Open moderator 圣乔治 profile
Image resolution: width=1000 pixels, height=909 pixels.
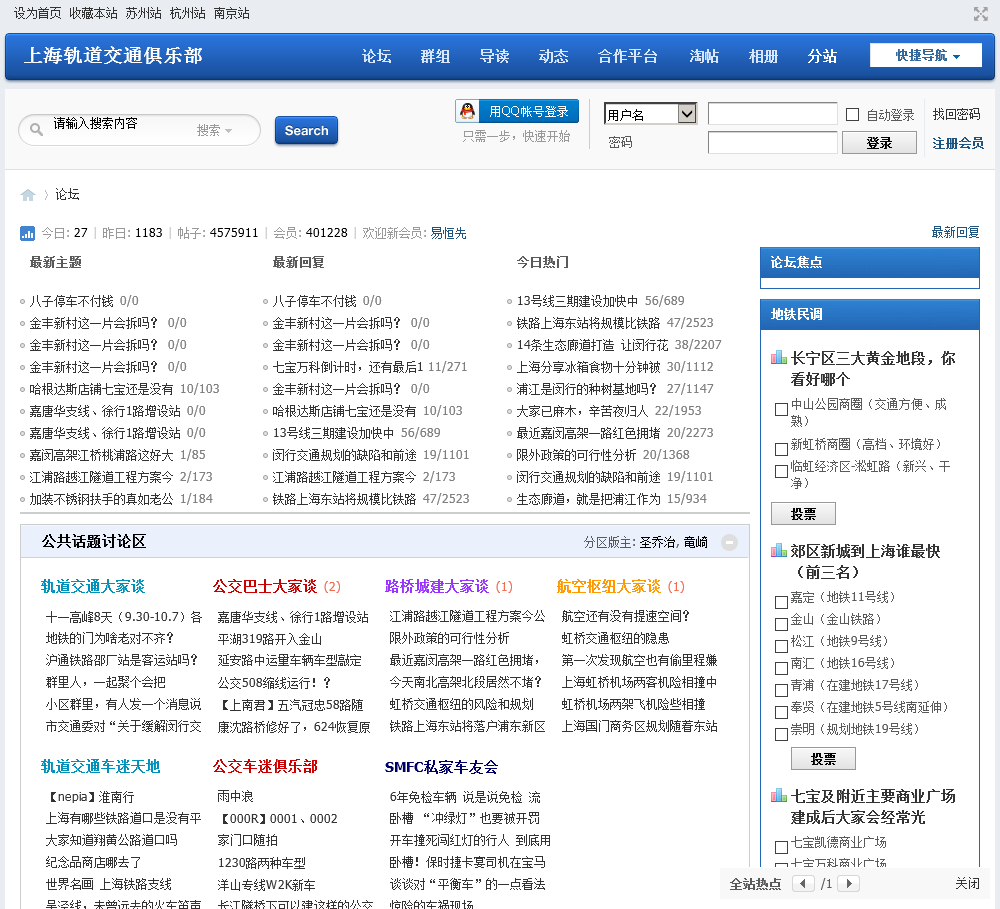657,542
